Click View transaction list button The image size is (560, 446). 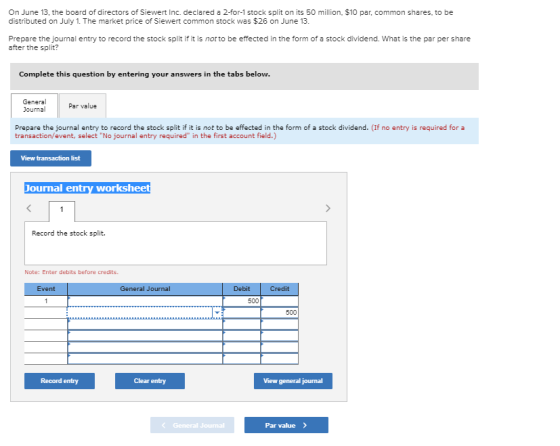pos(50,158)
